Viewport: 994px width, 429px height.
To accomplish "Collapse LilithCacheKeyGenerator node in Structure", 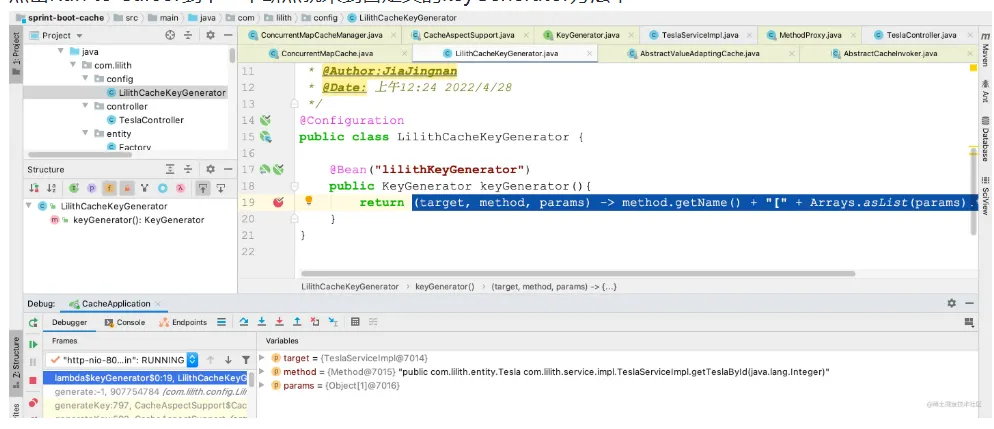I will pyautogui.click(x=29, y=206).
